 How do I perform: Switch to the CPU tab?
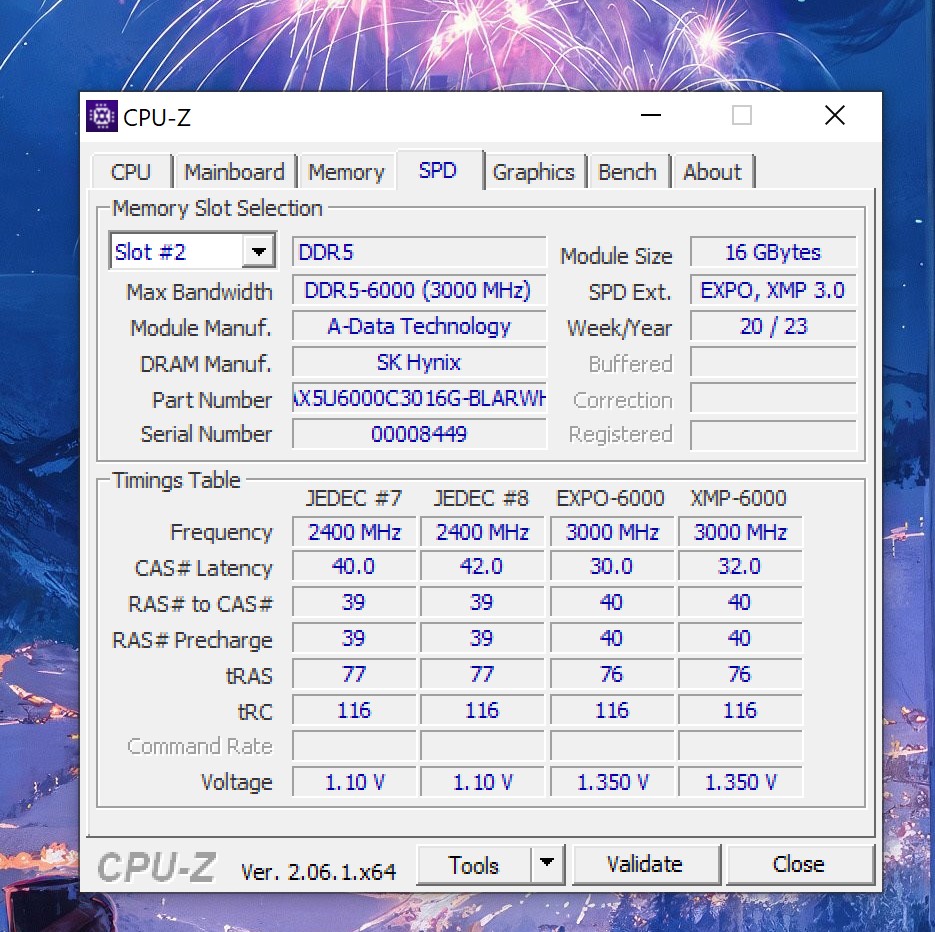131,172
